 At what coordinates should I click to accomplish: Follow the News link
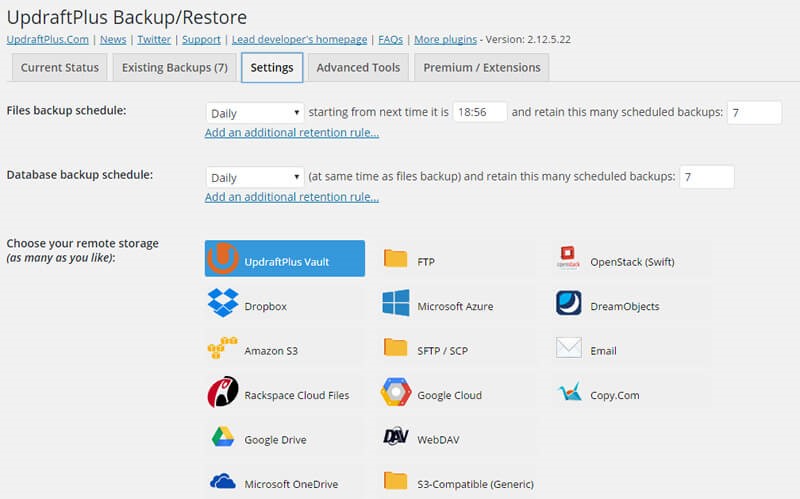coord(113,40)
